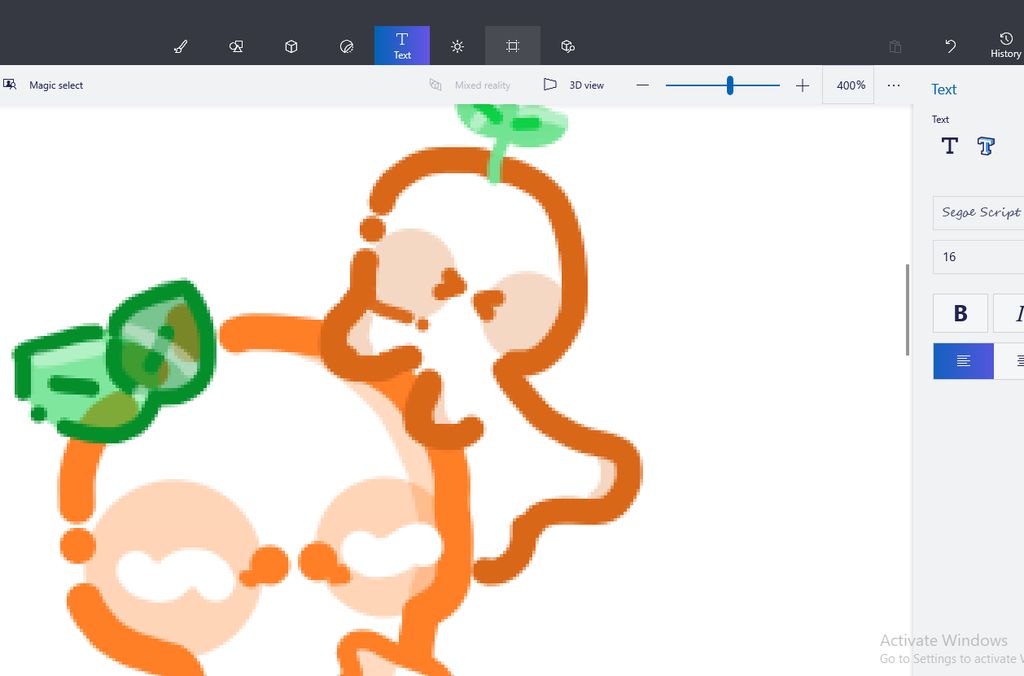1024x676 pixels.
Task: Open the more options ellipsis menu
Action: (893, 85)
